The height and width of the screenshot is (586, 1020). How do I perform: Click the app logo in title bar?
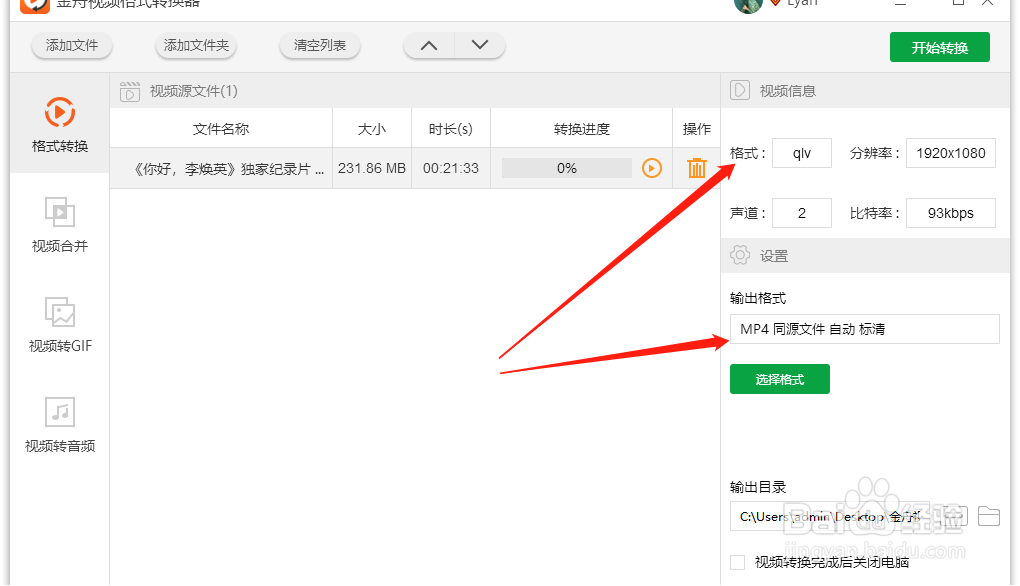coord(34,5)
